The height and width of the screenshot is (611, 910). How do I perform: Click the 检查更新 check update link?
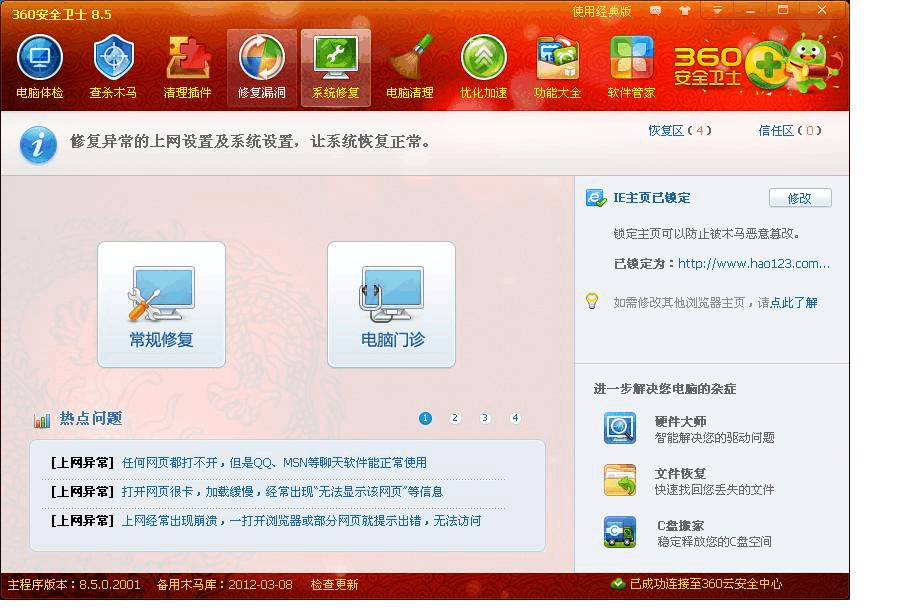[x=334, y=585]
